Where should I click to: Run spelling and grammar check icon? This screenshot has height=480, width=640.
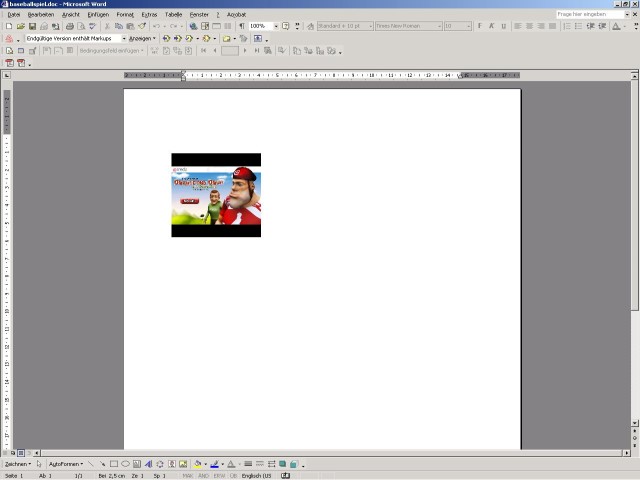(x=93, y=26)
